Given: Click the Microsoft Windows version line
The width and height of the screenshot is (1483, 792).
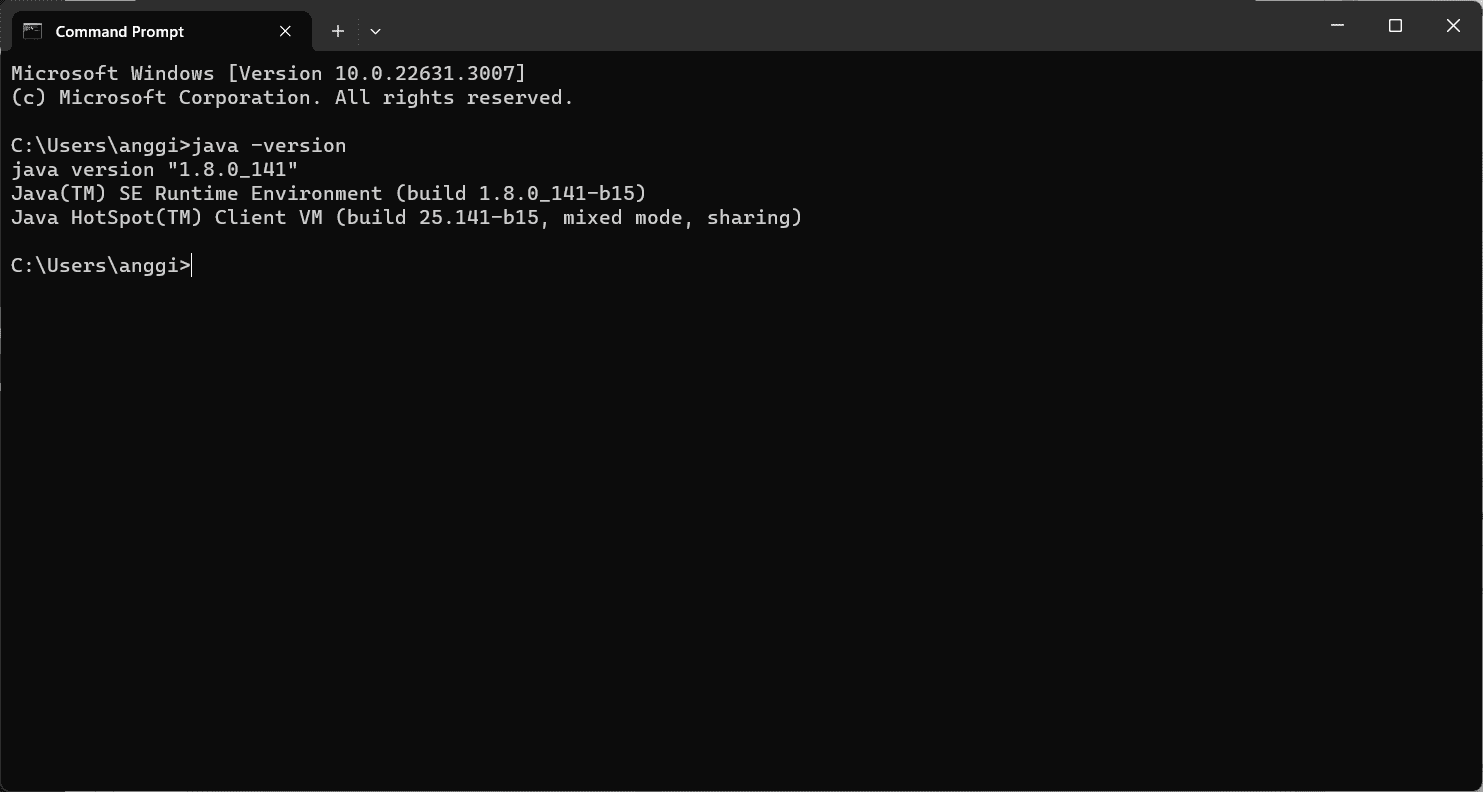Looking at the screenshot, I should coord(268,74).
